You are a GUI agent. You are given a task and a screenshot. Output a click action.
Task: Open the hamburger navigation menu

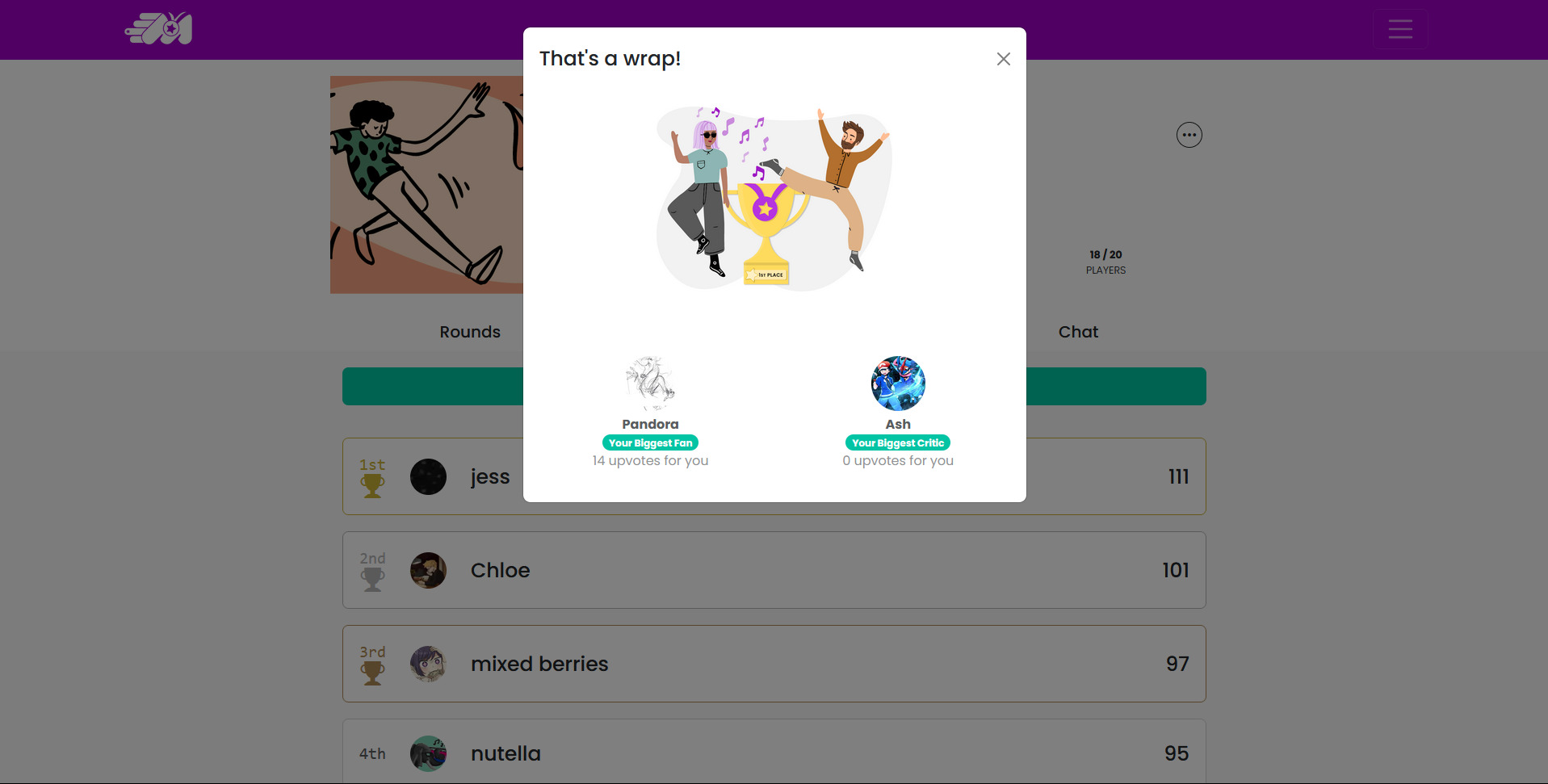(1400, 29)
